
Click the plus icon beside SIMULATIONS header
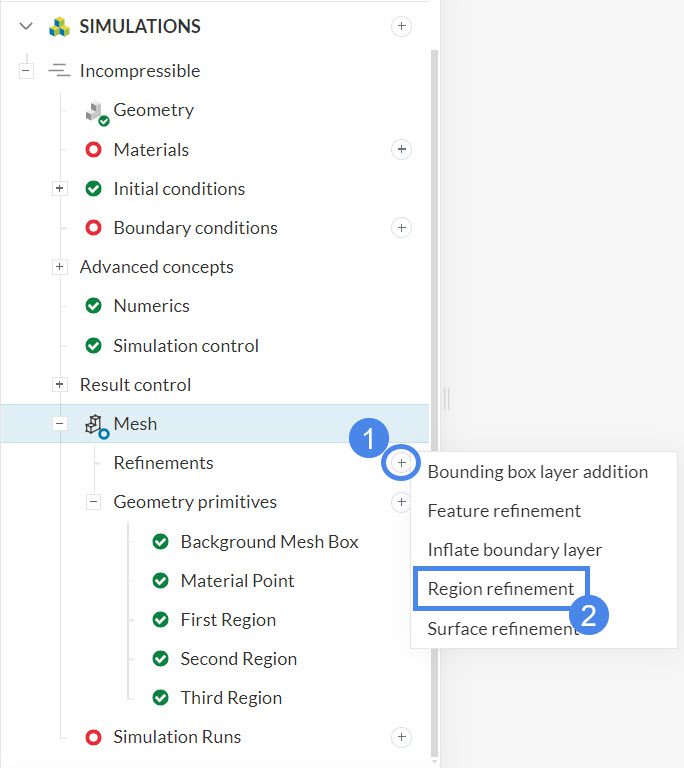point(401,27)
